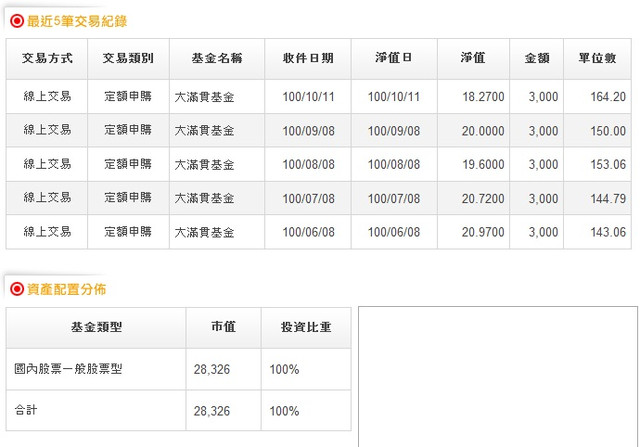The image size is (640, 447).
Task: Click the 淨值日 column header
Action: (x=394, y=58)
